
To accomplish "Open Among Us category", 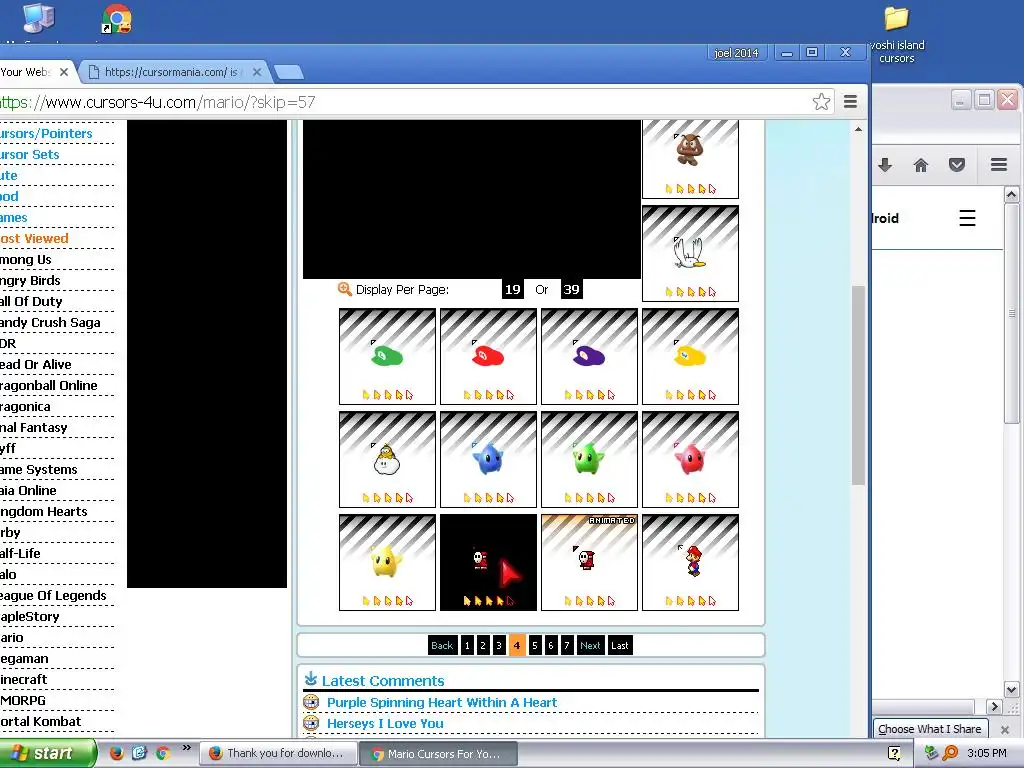I will pos(25,259).
